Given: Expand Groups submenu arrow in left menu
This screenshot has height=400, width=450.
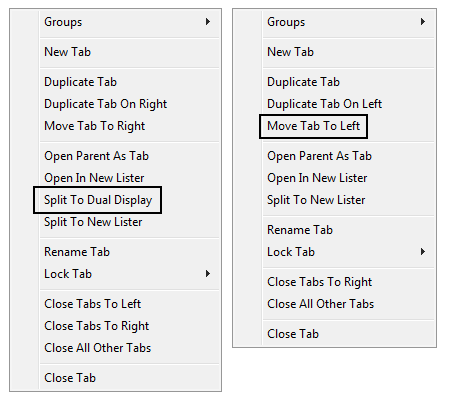Looking at the screenshot, I should 208,22.
